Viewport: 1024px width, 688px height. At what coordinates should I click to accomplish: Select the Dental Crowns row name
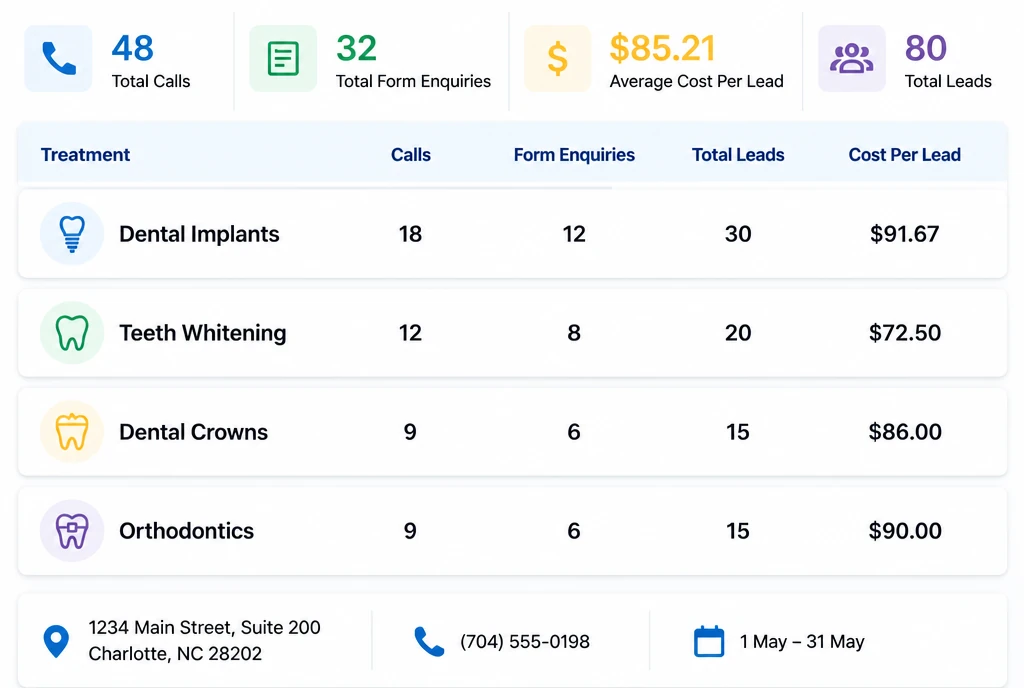point(193,432)
